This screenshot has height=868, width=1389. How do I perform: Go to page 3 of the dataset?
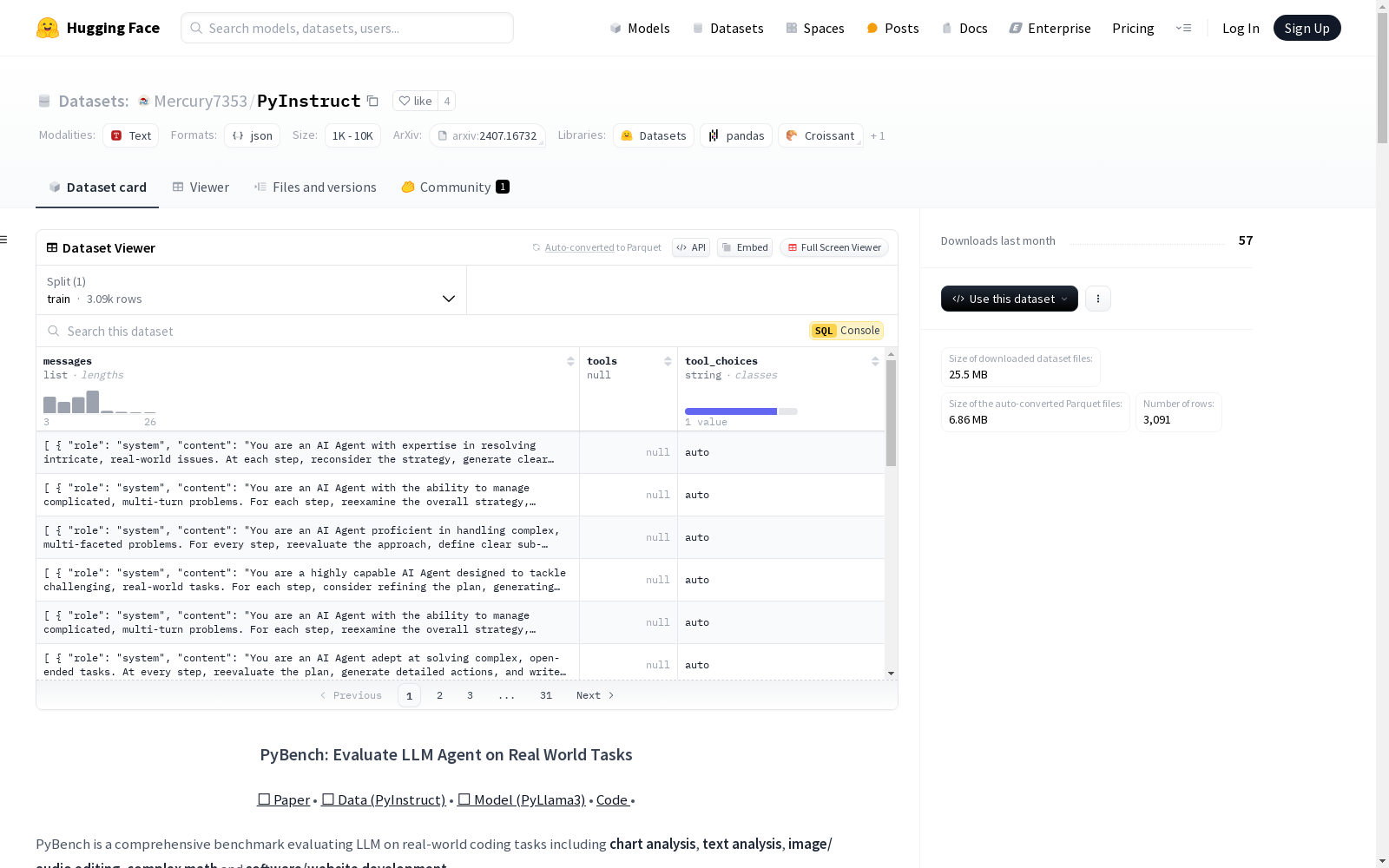(471, 695)
